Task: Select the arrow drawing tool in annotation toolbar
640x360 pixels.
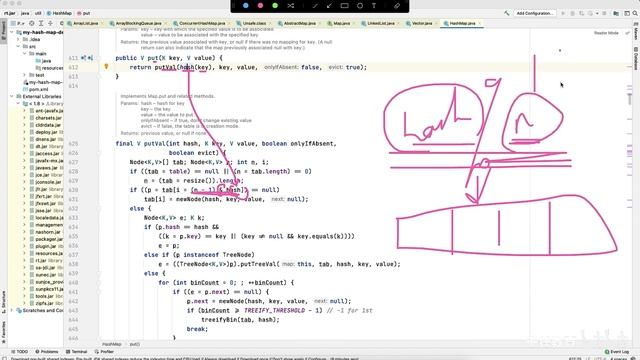Action: (x=329, y=6)
